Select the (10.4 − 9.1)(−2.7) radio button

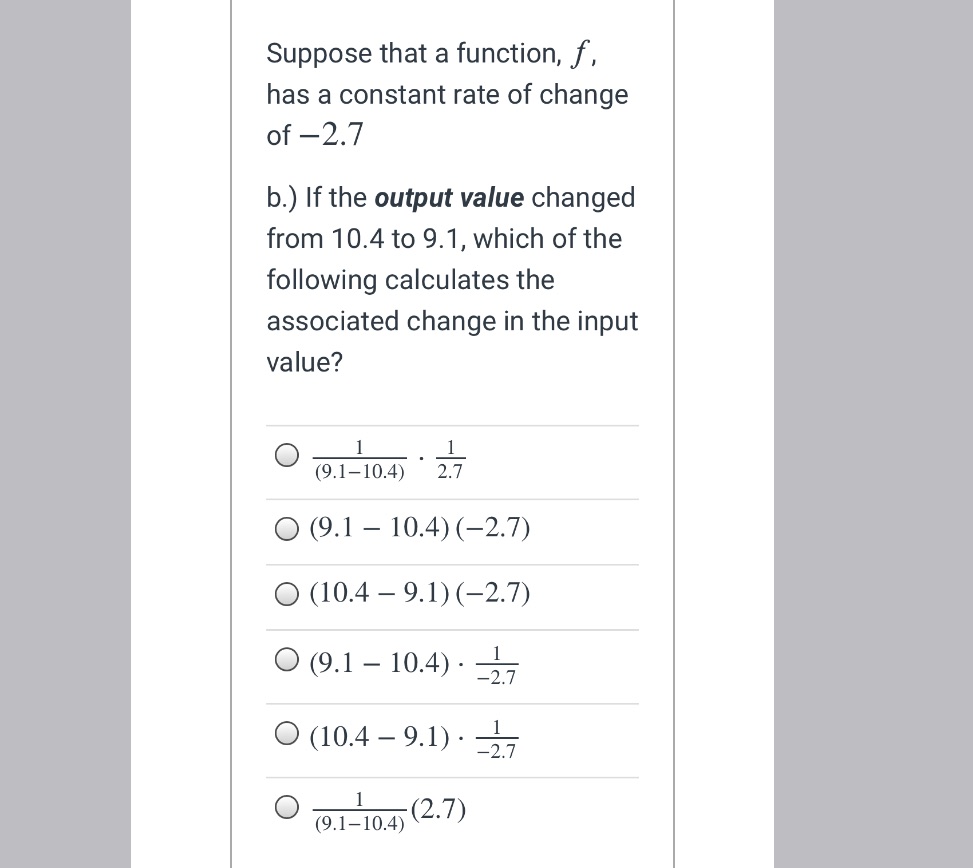tap(286, 594)
